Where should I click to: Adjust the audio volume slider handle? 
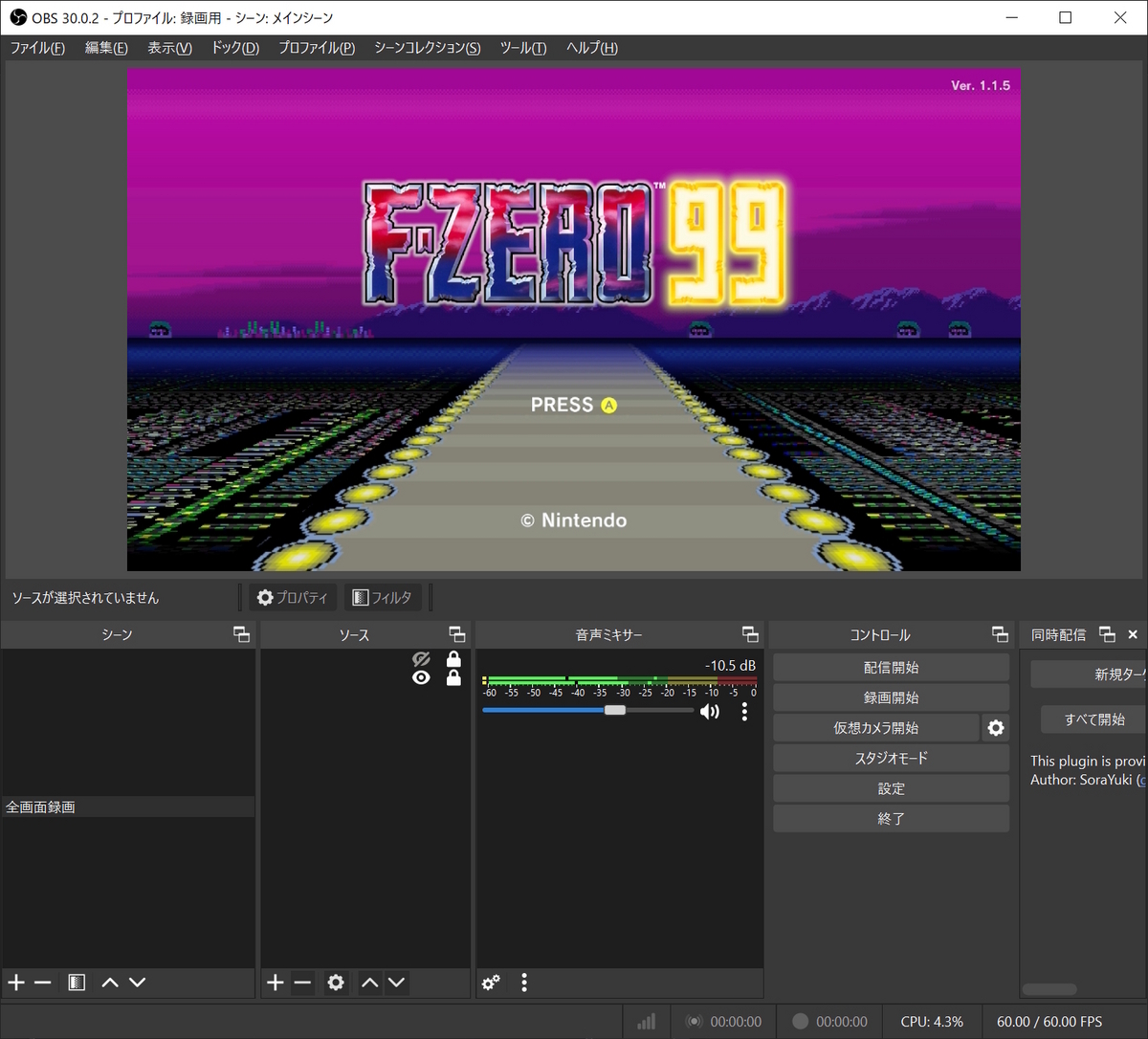(x=615, y=710)
